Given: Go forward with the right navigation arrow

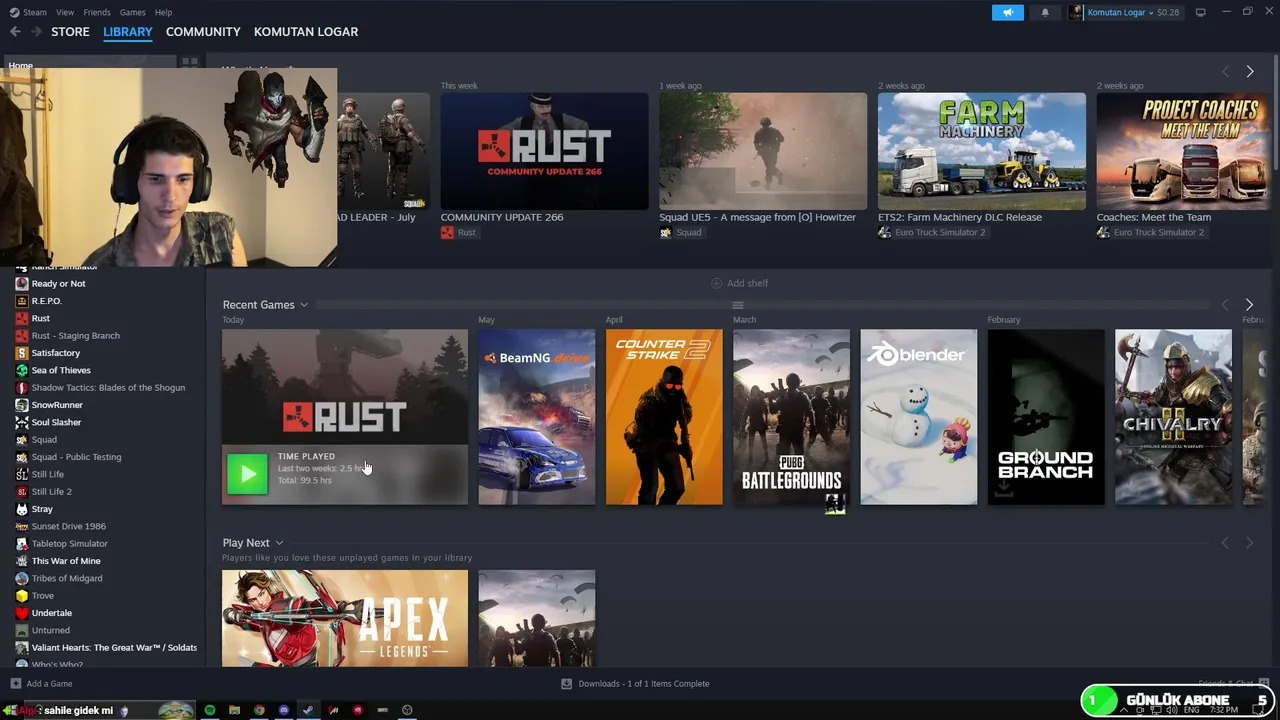Looking at the screenshot, I should coord(36,32).
